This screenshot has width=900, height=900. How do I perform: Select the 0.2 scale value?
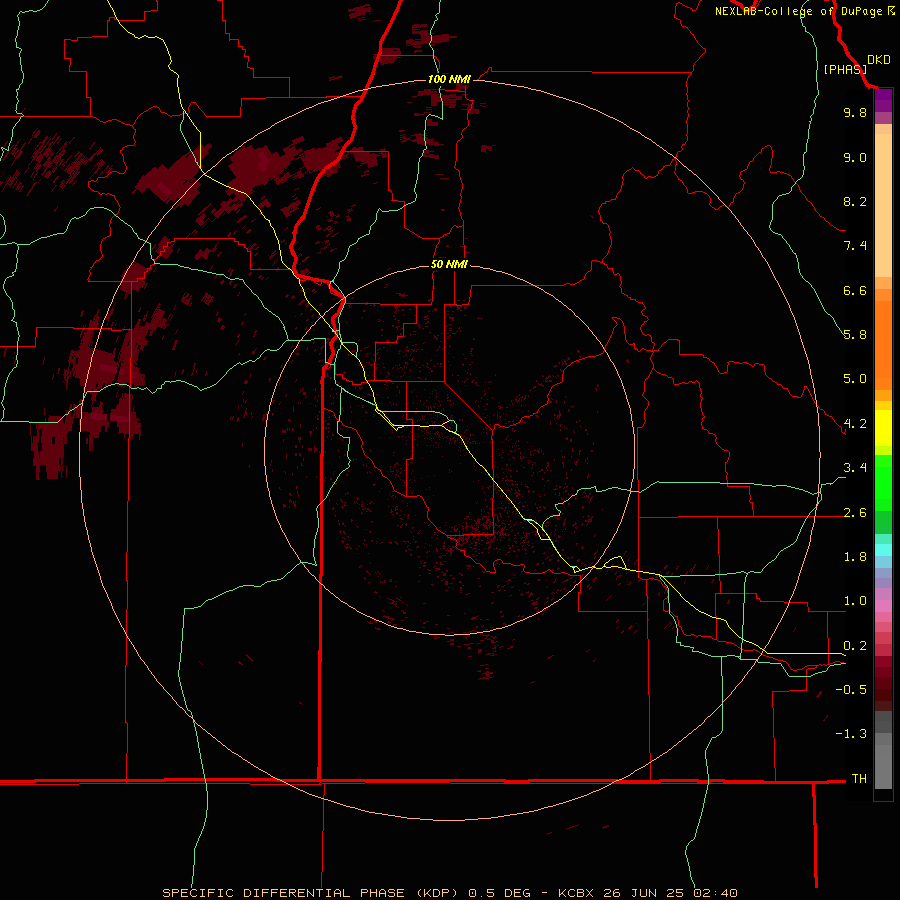tap(855, 646)
